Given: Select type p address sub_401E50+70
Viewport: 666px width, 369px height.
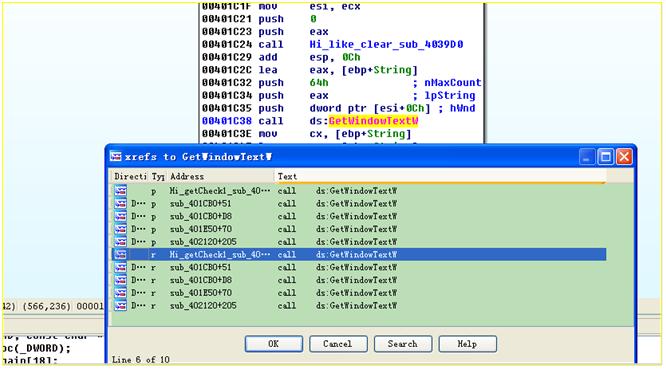Looking at the screenshot, I should pyautogui.click(x=201, y=229).
